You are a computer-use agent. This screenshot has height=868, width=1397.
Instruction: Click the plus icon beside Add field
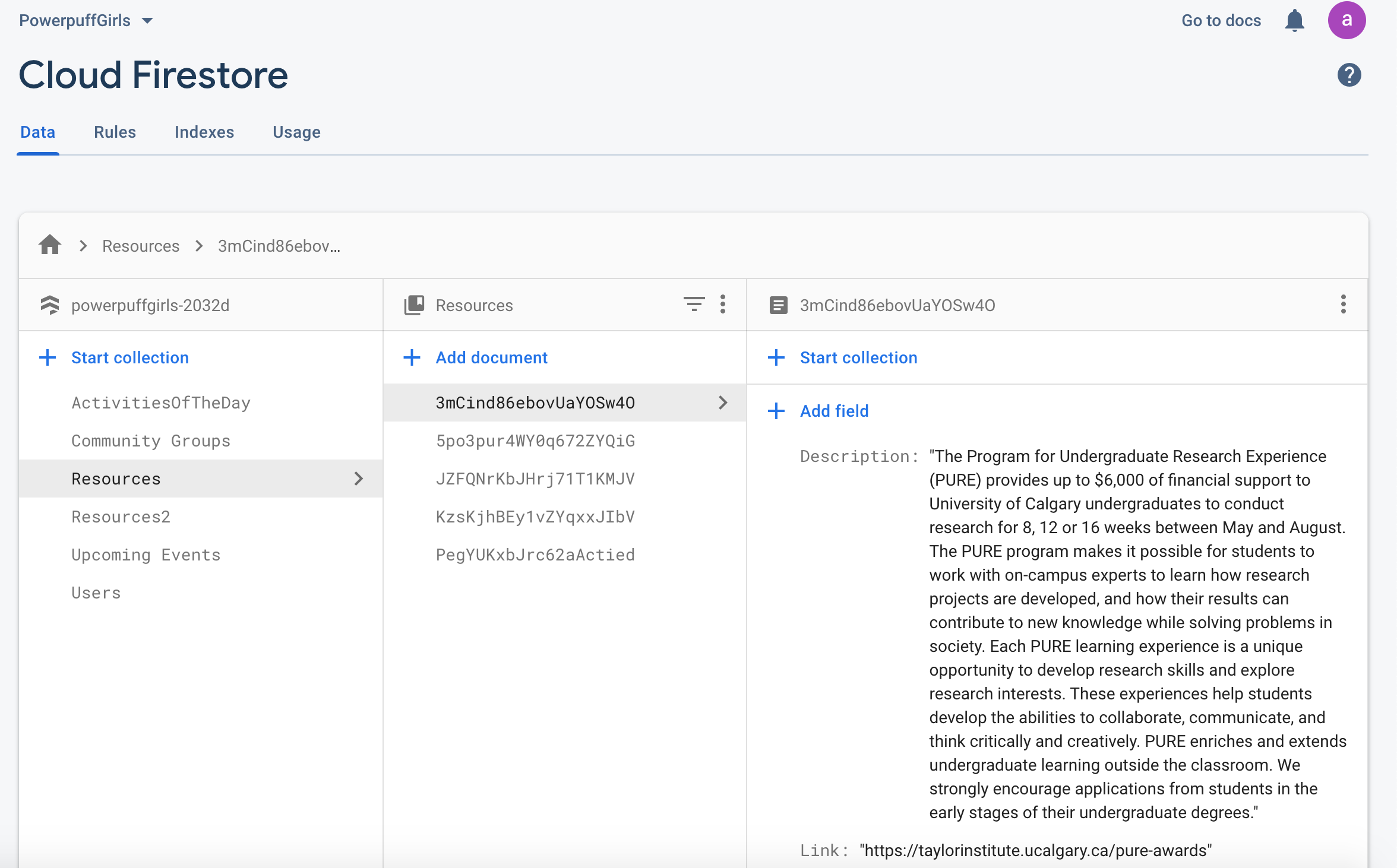[x=776, y=411]
